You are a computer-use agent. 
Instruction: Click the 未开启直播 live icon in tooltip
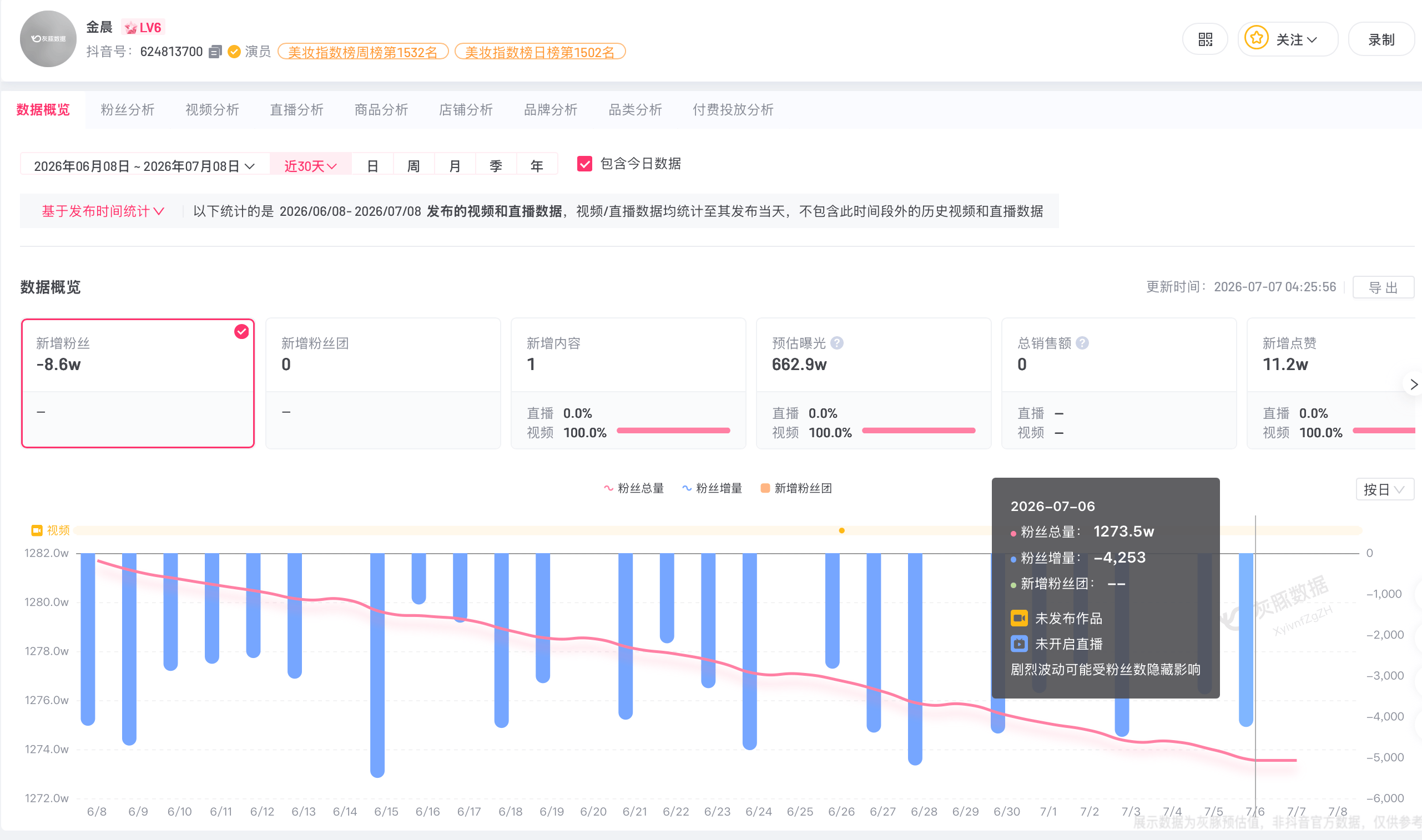coord(1019,644)
